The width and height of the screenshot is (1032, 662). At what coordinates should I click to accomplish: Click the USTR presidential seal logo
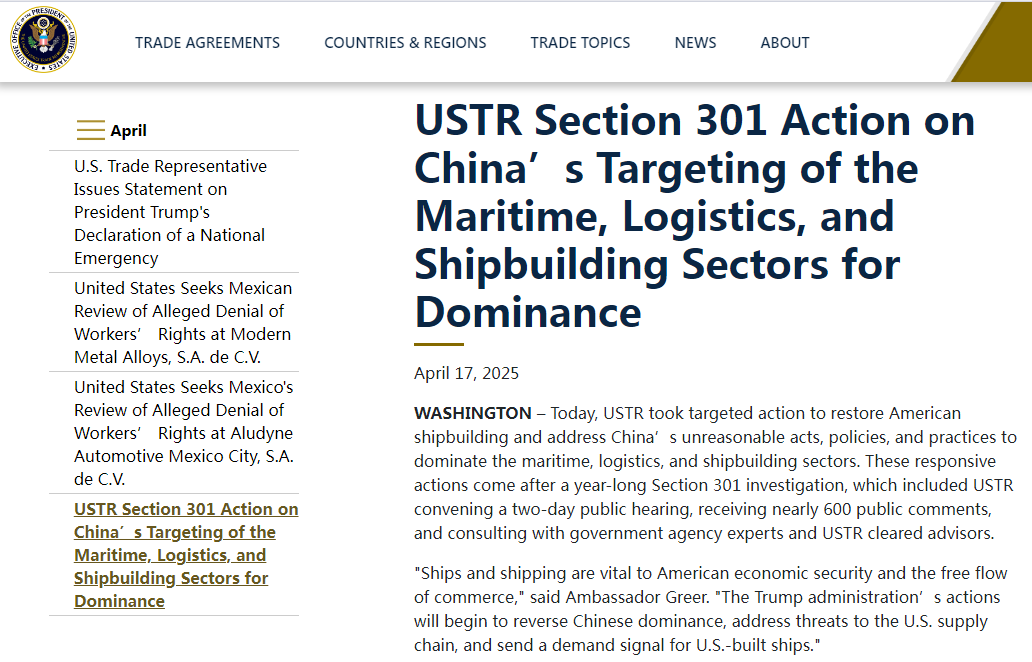44,42
